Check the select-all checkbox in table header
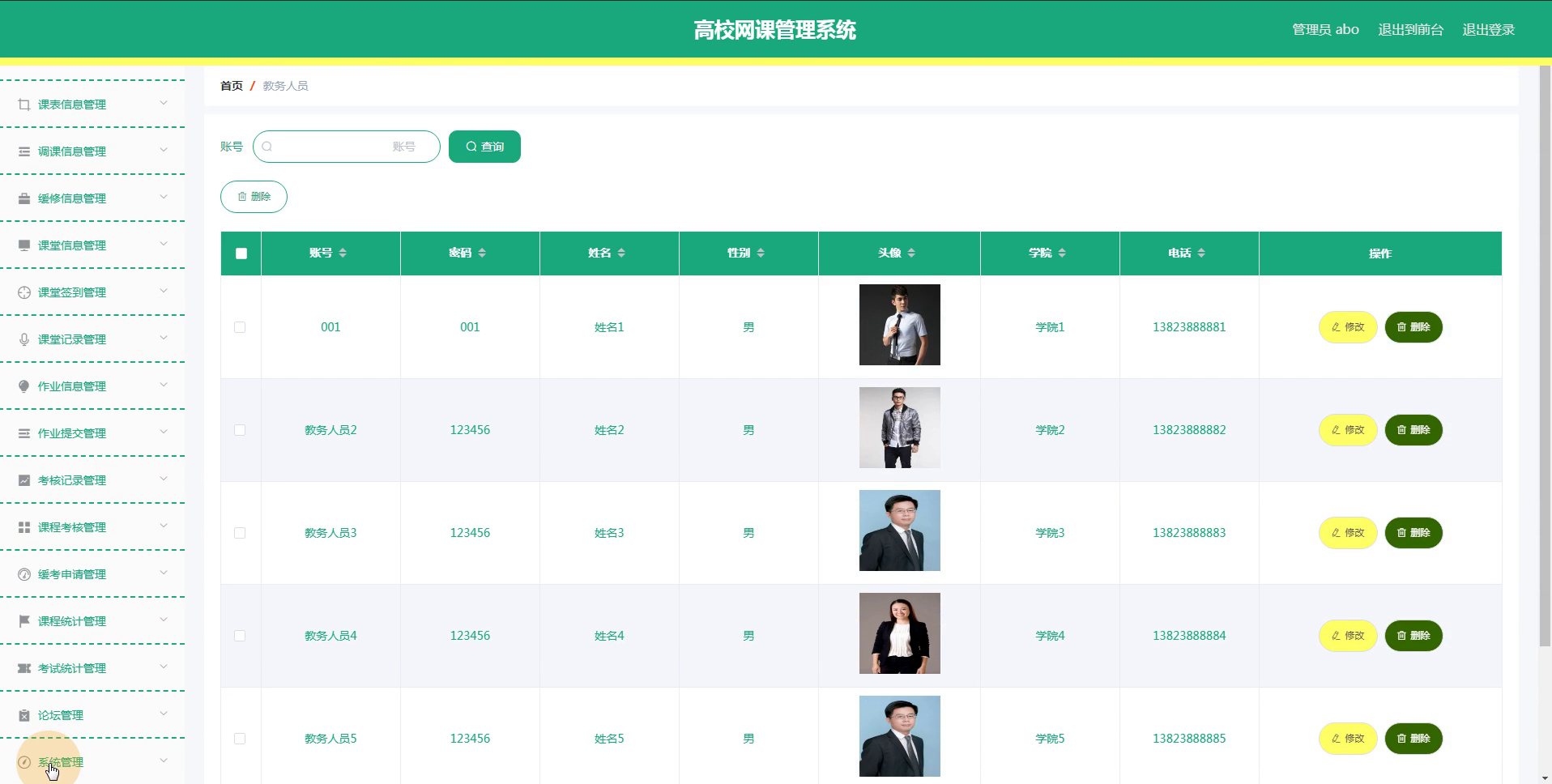This screenshot has width=1552, height=784. pyautogui.click(x=241, y=254)
